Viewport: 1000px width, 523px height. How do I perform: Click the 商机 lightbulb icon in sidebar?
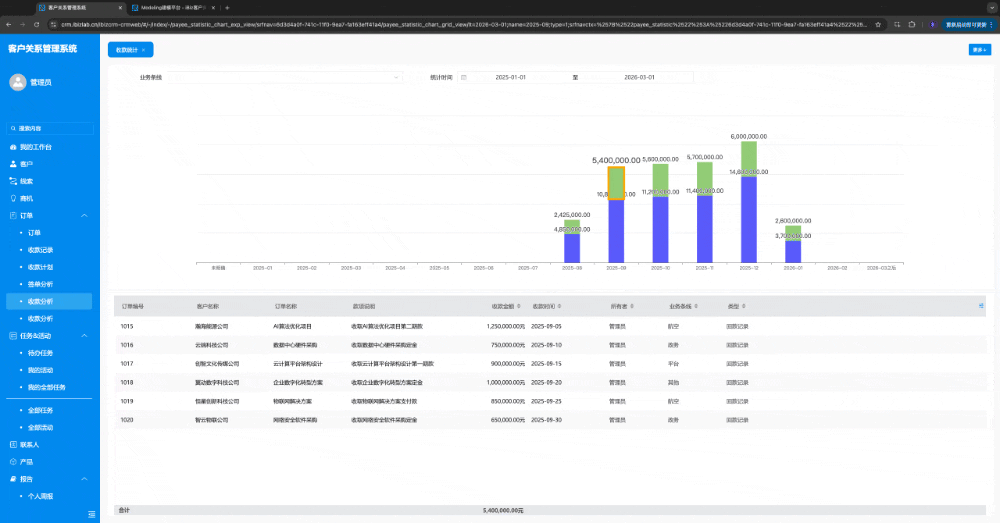(x=13, y=198)
